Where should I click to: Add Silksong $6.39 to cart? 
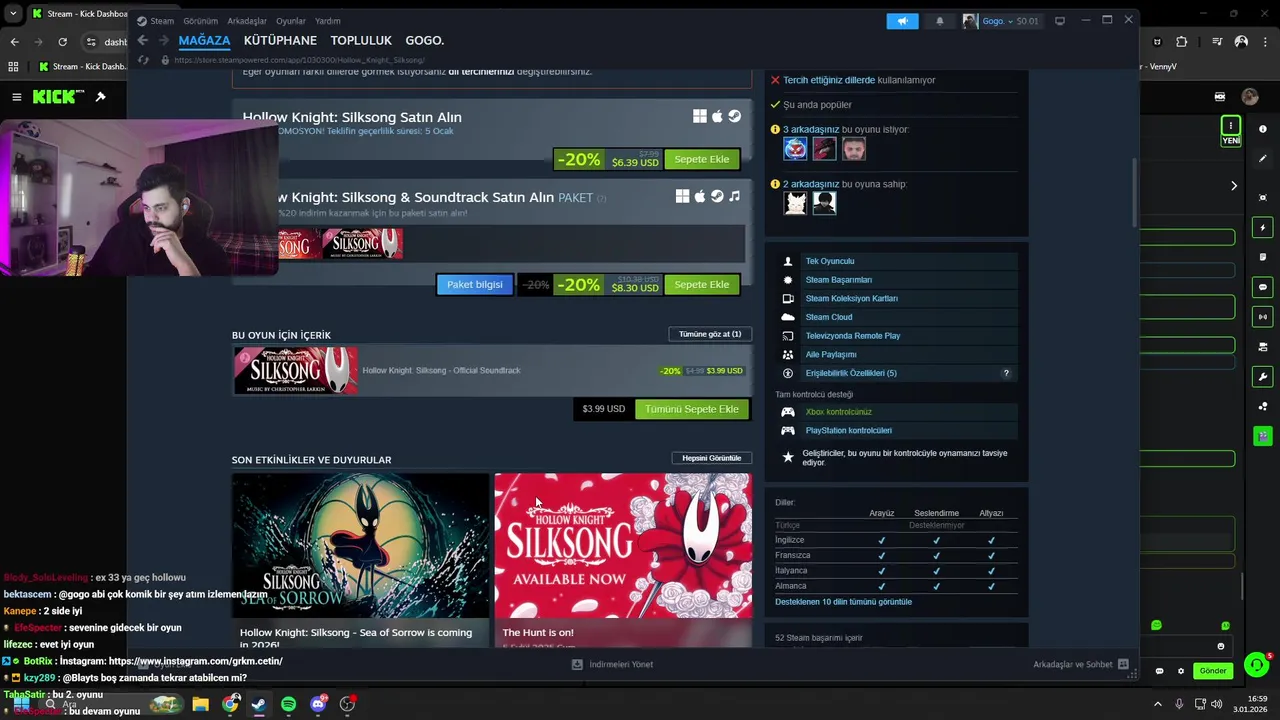pos(701,159)
